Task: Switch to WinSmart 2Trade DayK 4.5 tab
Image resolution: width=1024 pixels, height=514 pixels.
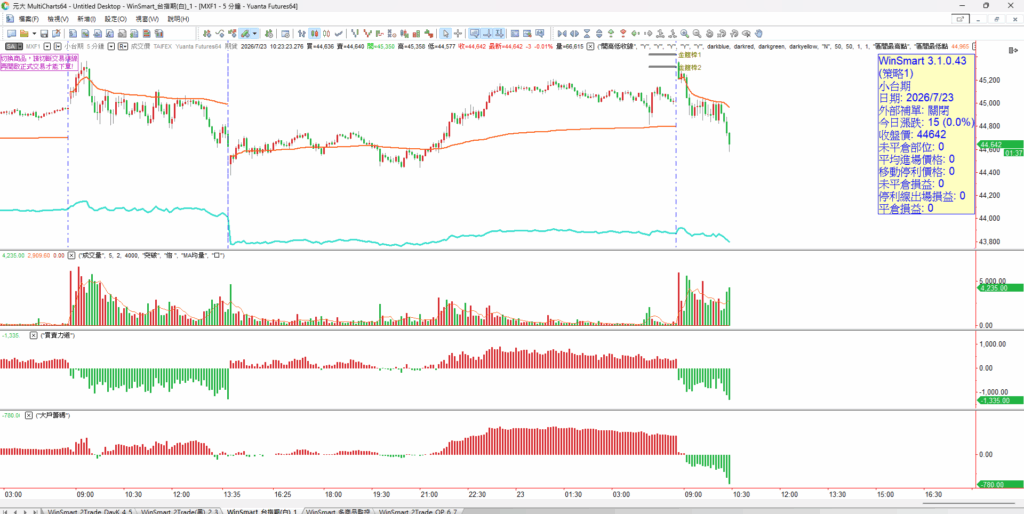Action: click(89, 511)
